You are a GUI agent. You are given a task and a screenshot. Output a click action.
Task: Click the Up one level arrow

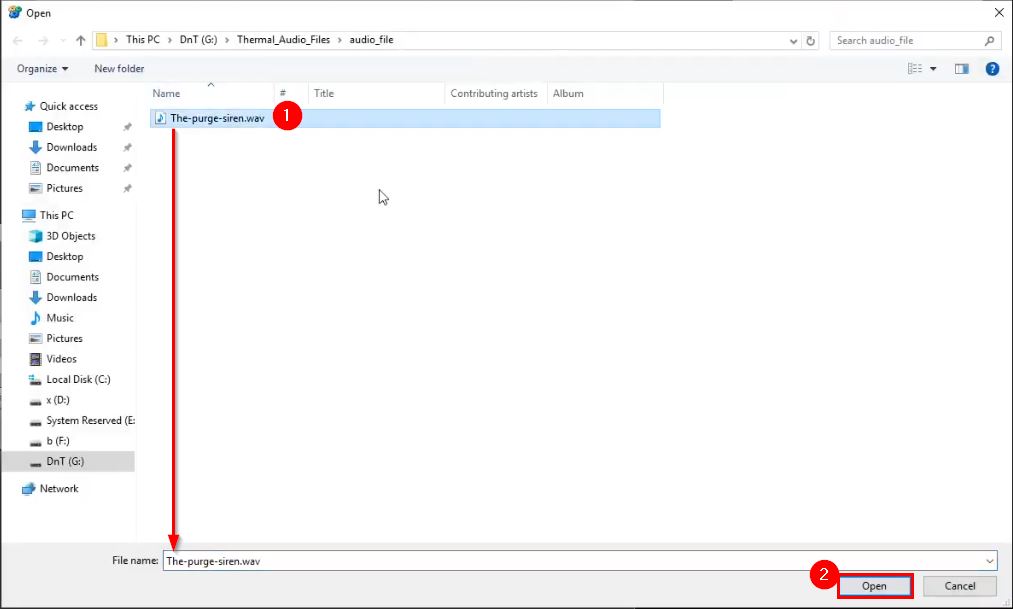(79, 40)
